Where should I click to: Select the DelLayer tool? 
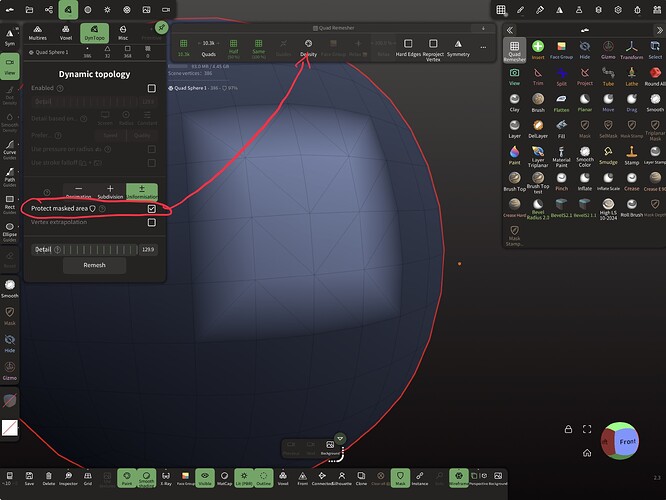point(538,129)
